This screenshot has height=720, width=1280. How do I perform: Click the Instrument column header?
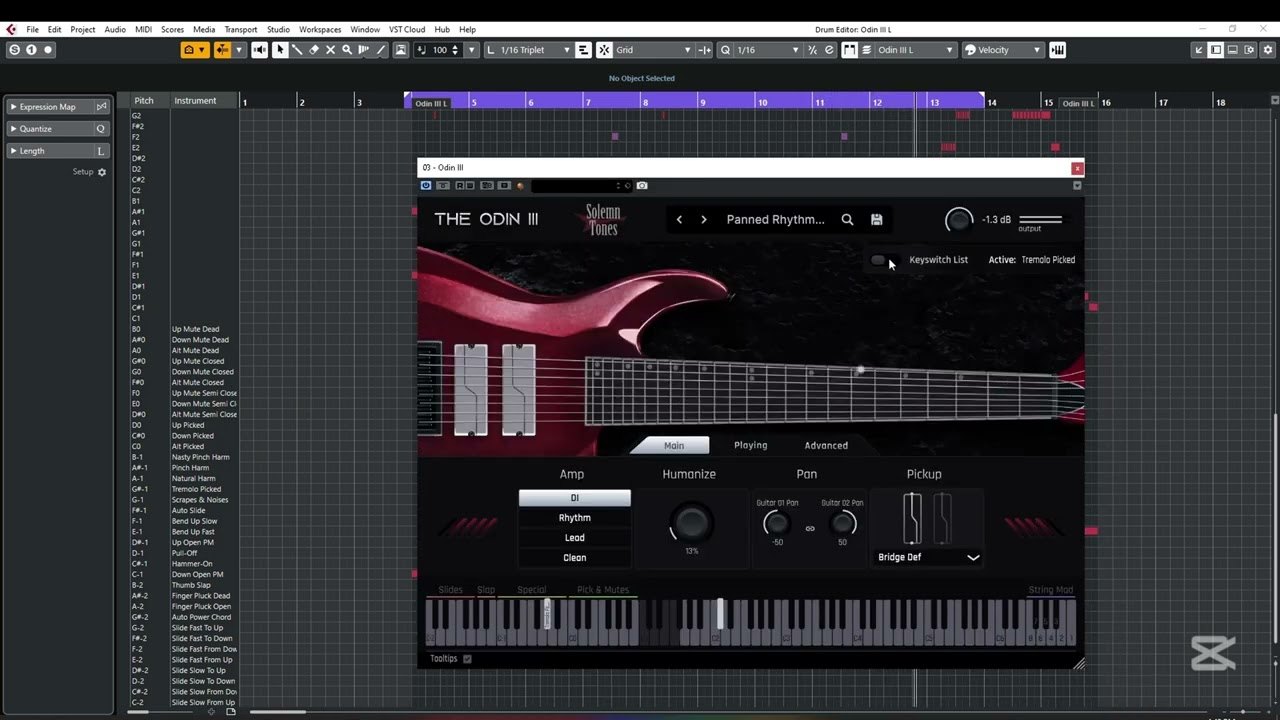(x=195, y=100)
